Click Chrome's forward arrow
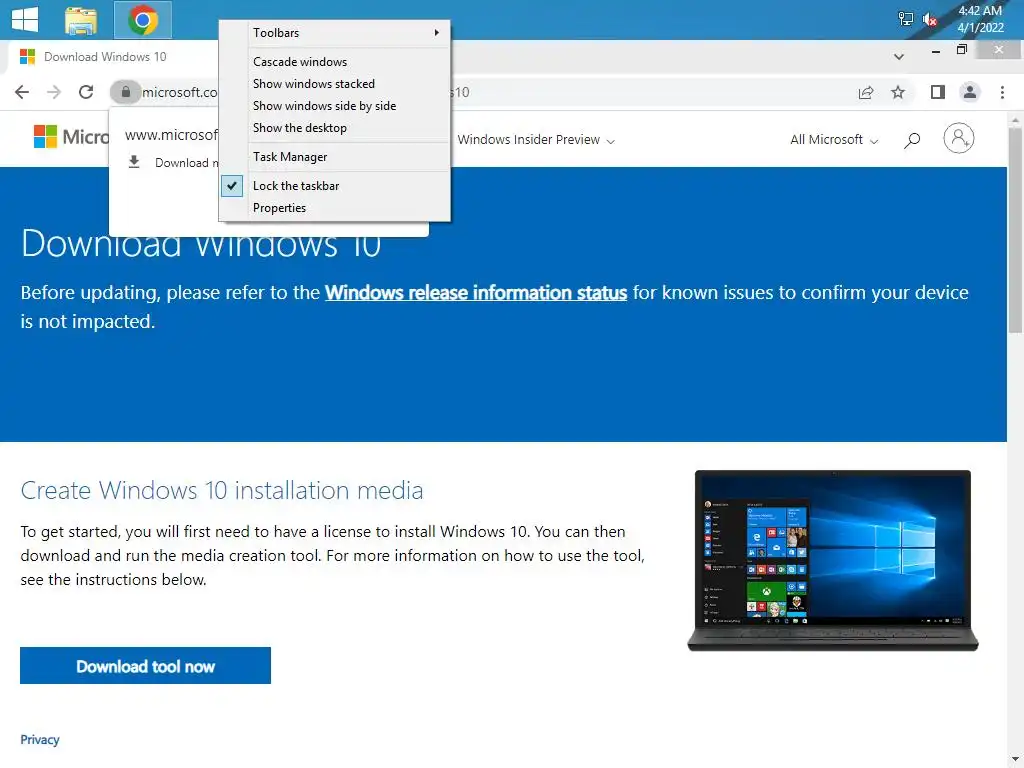Screen dimensions: 1024x768 [54, 92]
